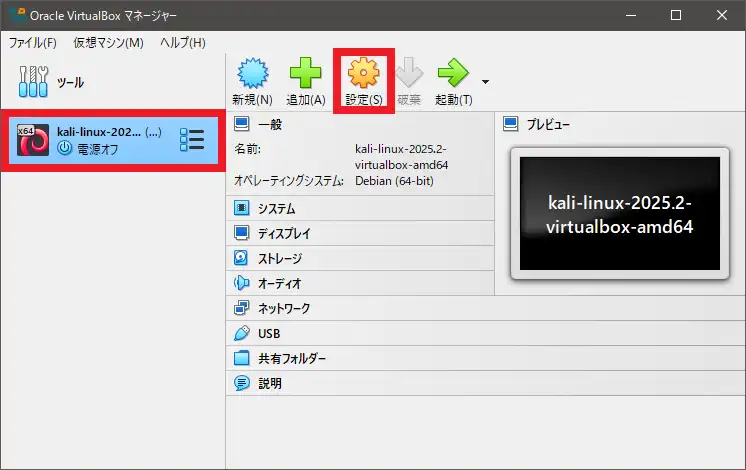Open dropdown arrow next to 起動(T)

485,82
